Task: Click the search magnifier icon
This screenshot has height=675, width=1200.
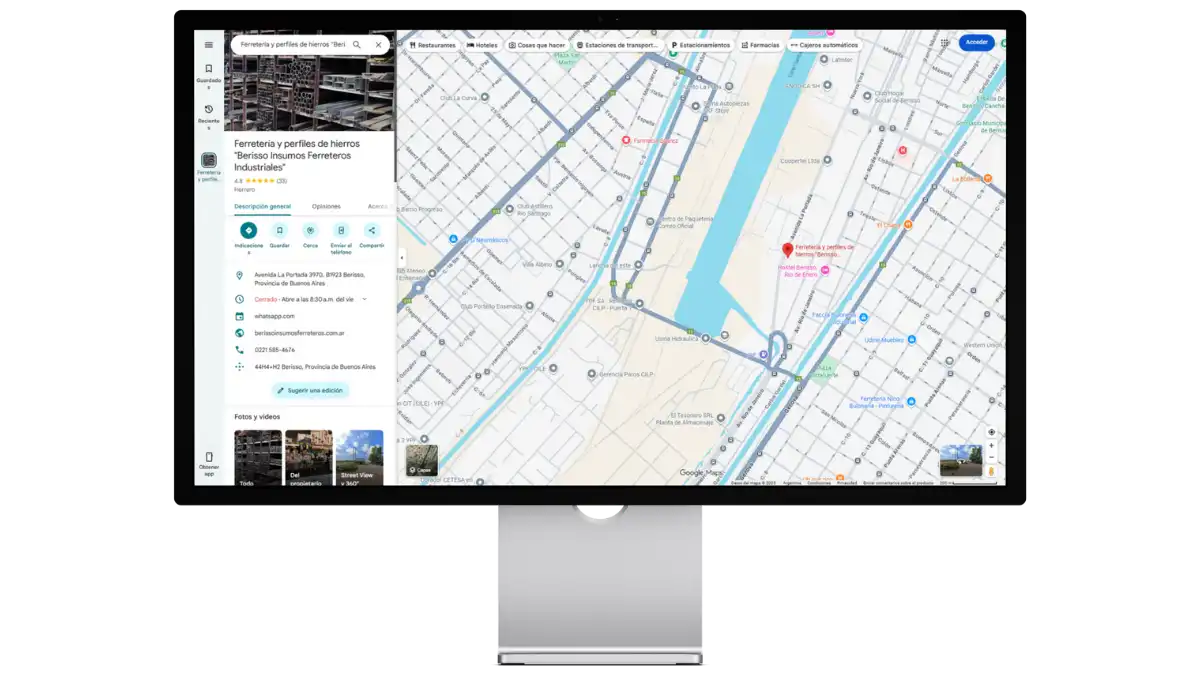Action: coord(357,45)
